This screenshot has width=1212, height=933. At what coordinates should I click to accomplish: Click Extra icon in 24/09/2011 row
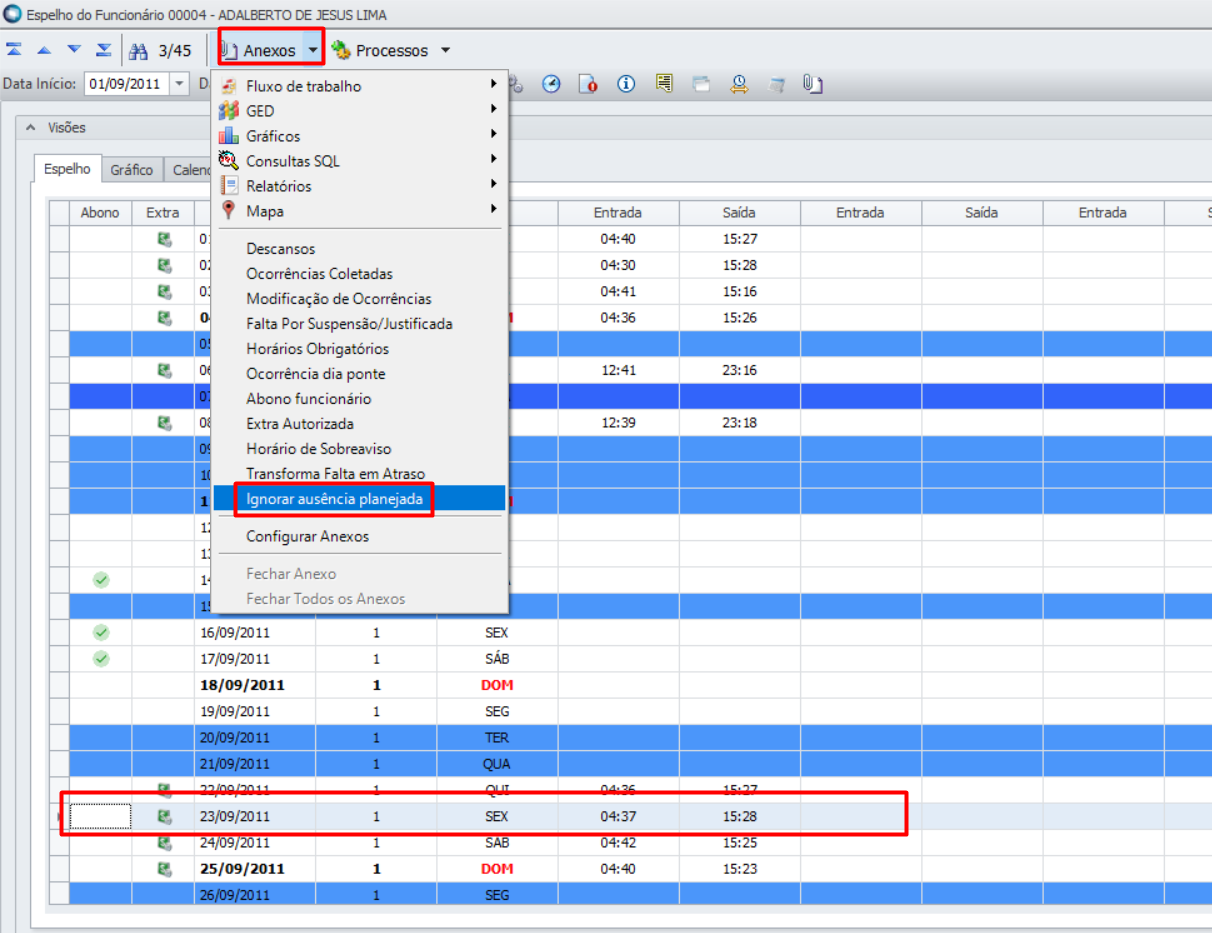click(x=164, y=842)
